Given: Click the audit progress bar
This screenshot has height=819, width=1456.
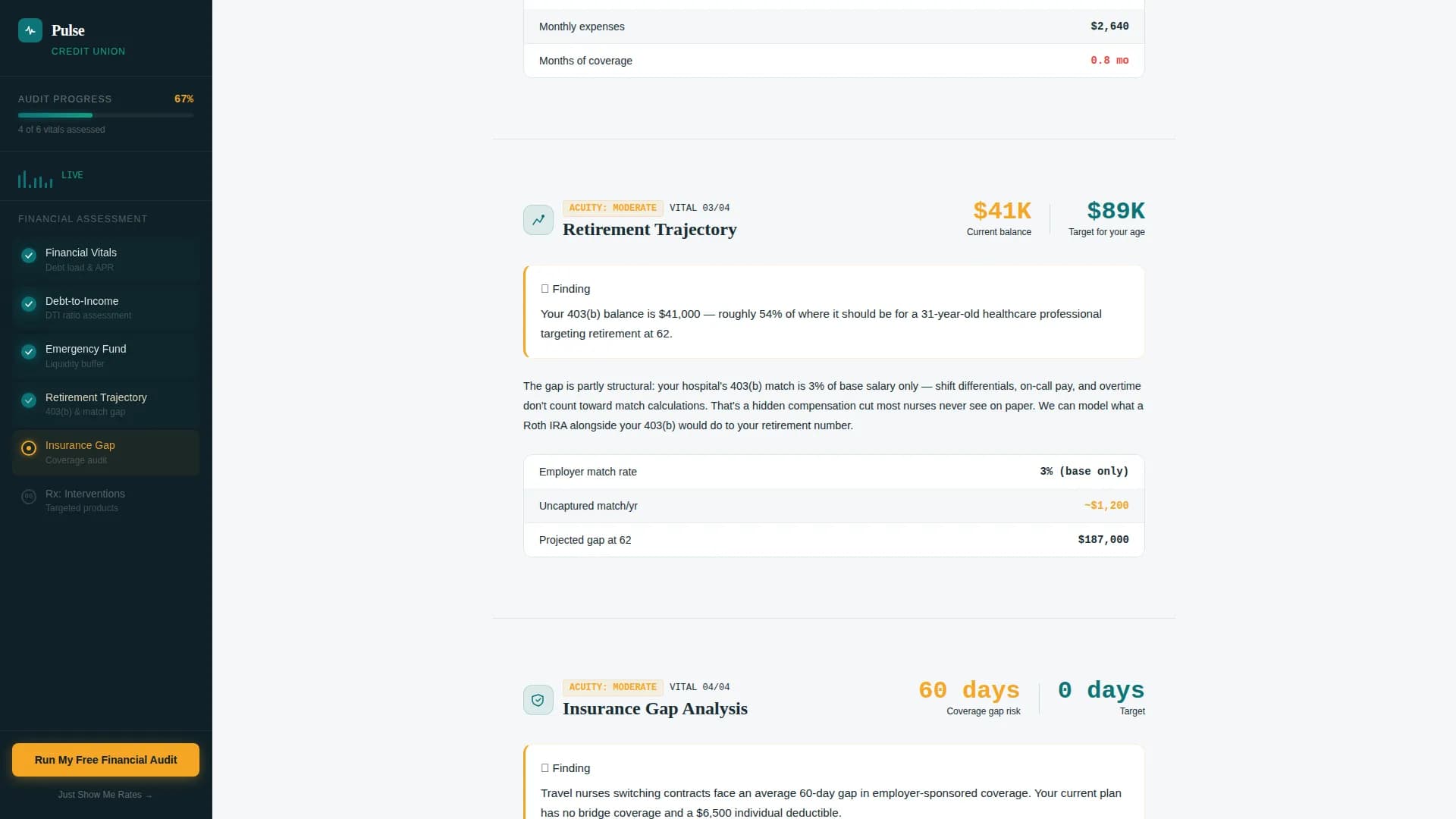Looking at the screenshot, I should point(105,115).
